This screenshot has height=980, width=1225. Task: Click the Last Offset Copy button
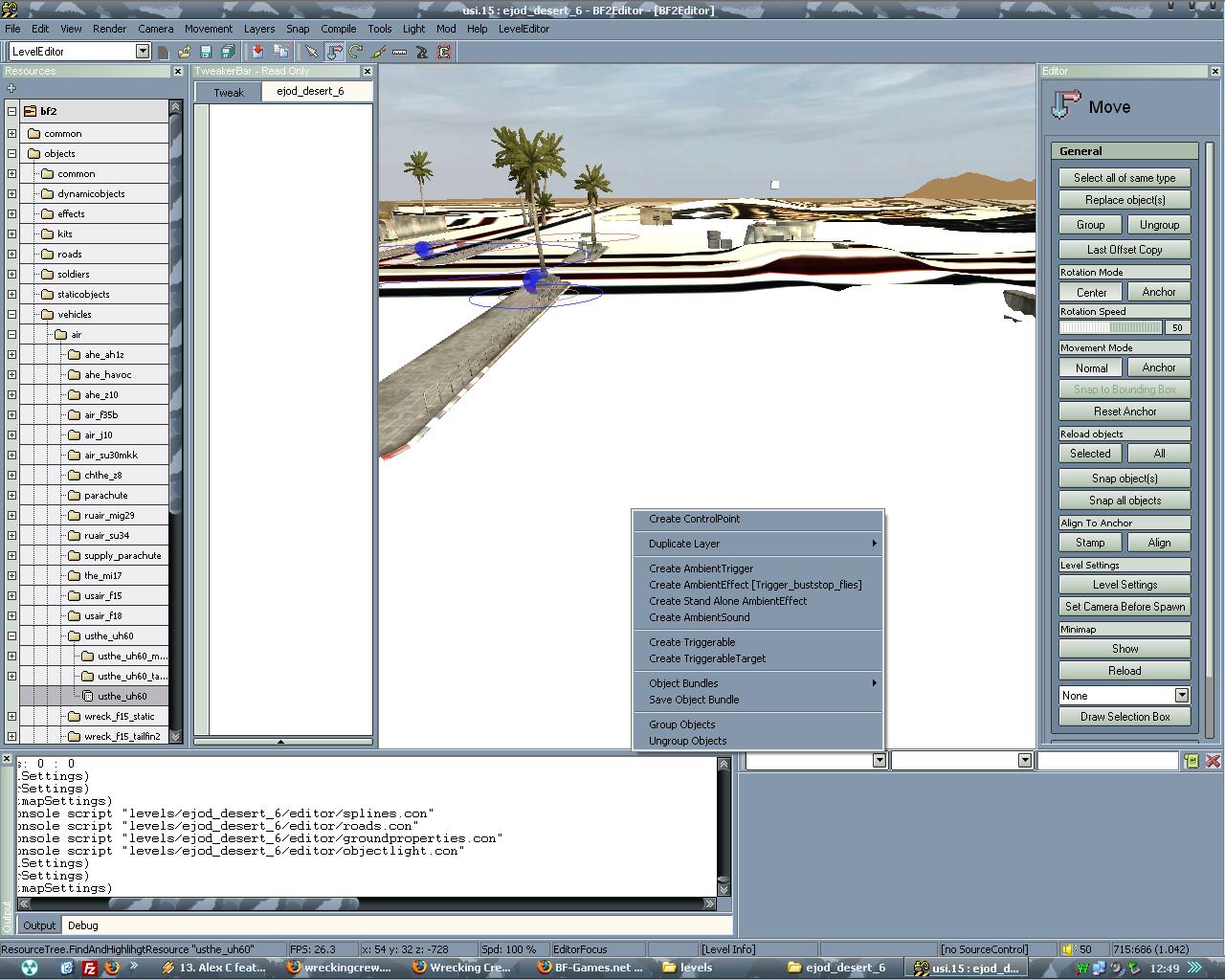point(1125,250)
